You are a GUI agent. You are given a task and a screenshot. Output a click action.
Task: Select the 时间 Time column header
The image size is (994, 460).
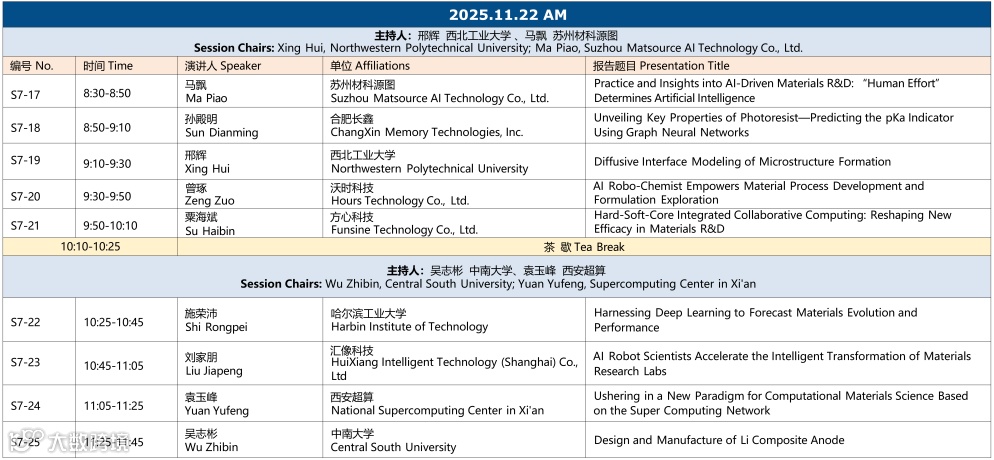[108, 66]
